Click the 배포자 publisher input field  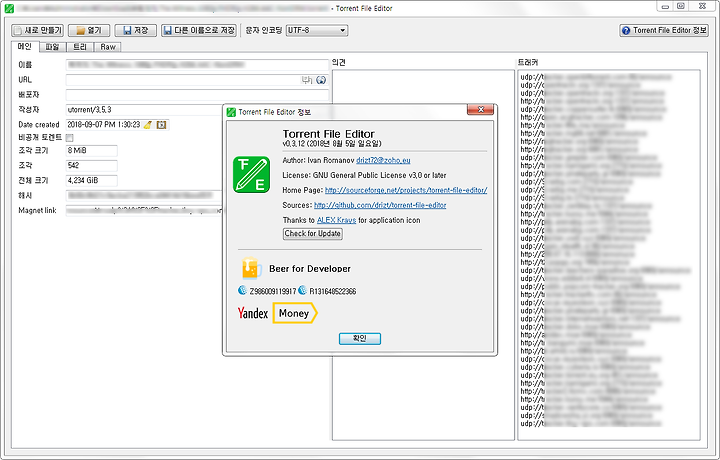(x=197, y=95)
